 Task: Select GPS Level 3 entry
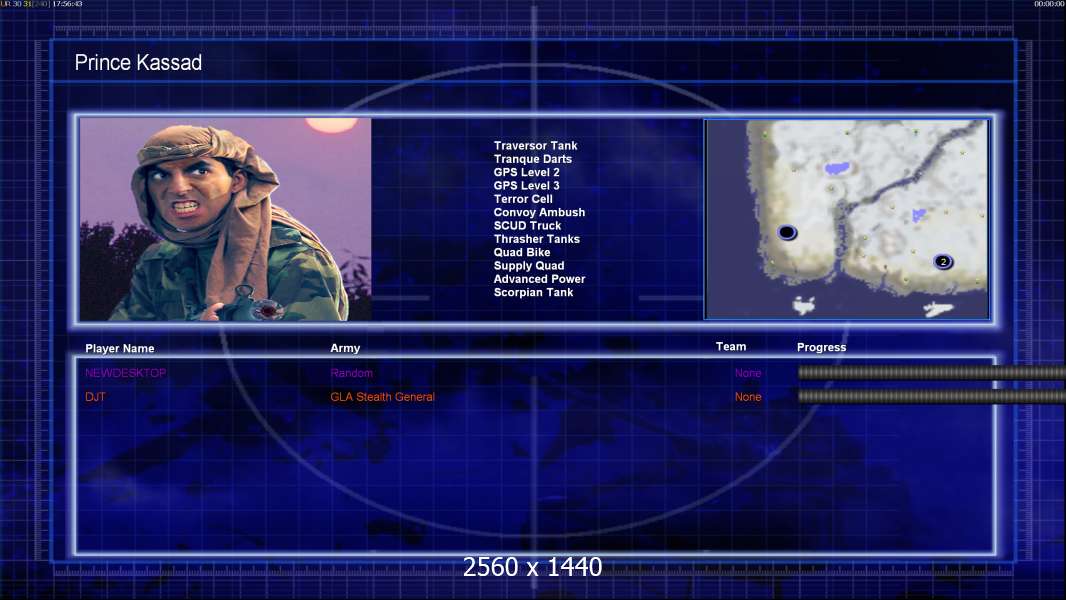tap(527, 186)
